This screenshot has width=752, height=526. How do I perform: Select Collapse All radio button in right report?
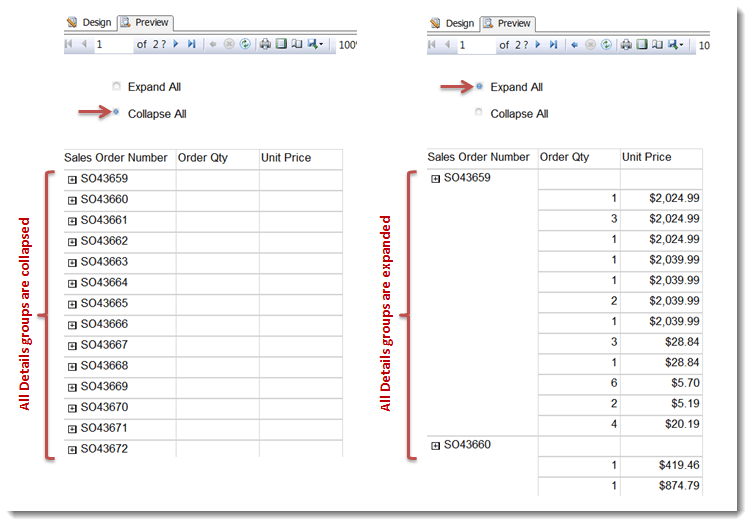click(479, 113)
